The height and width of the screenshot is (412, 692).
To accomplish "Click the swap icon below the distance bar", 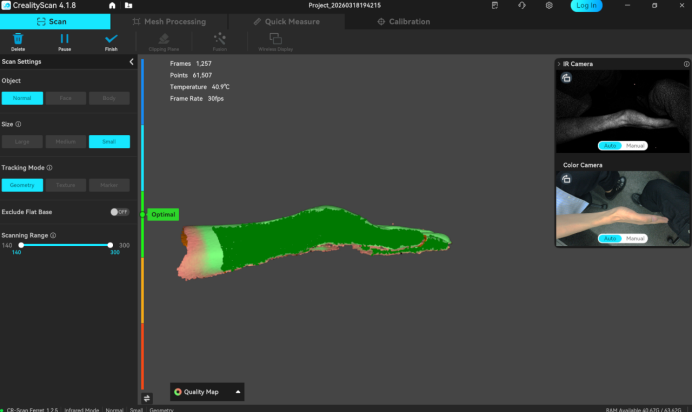I will [147, 398].
